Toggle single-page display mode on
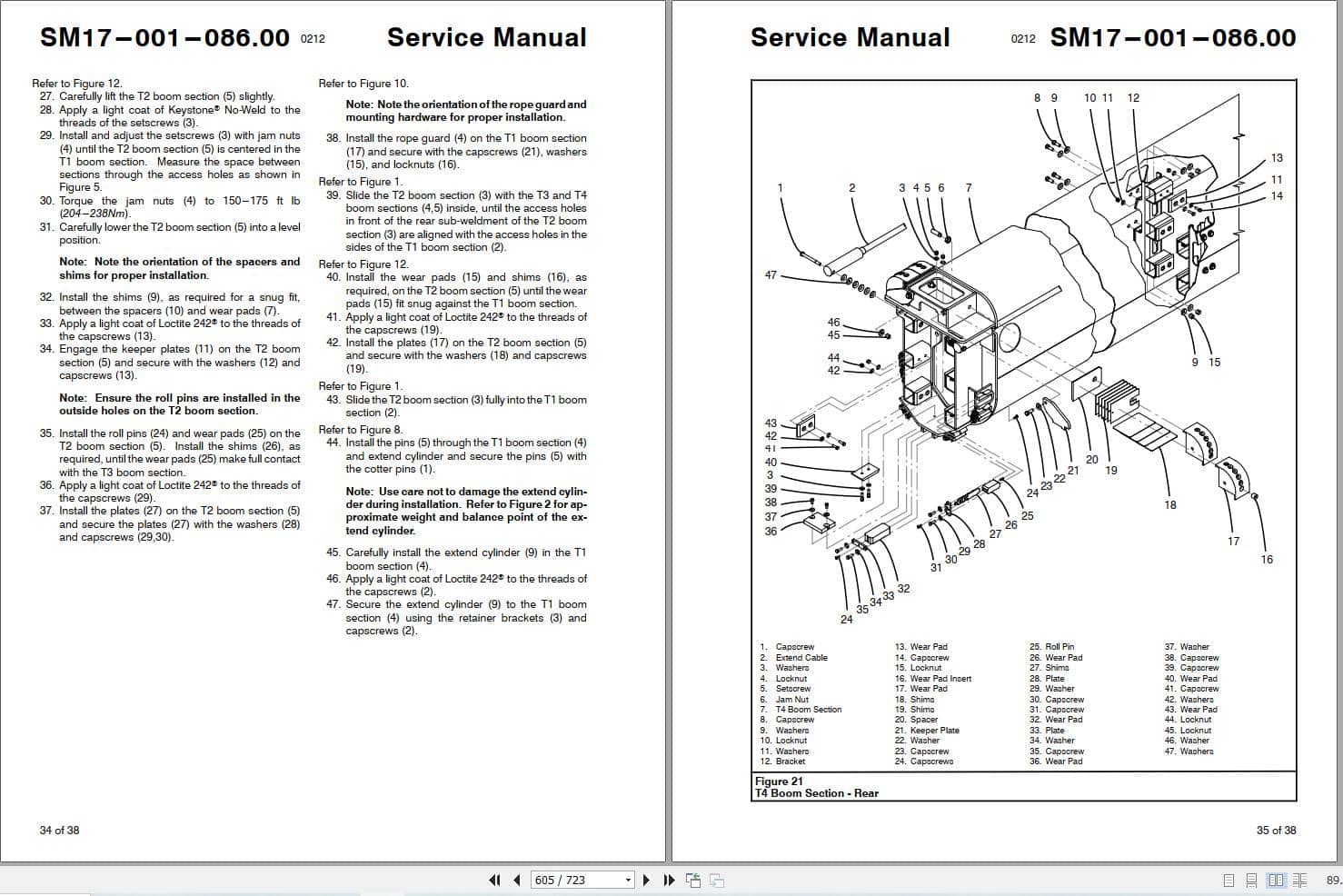The width and height of the screenshot is (1343, 896). pos(1229,880)
